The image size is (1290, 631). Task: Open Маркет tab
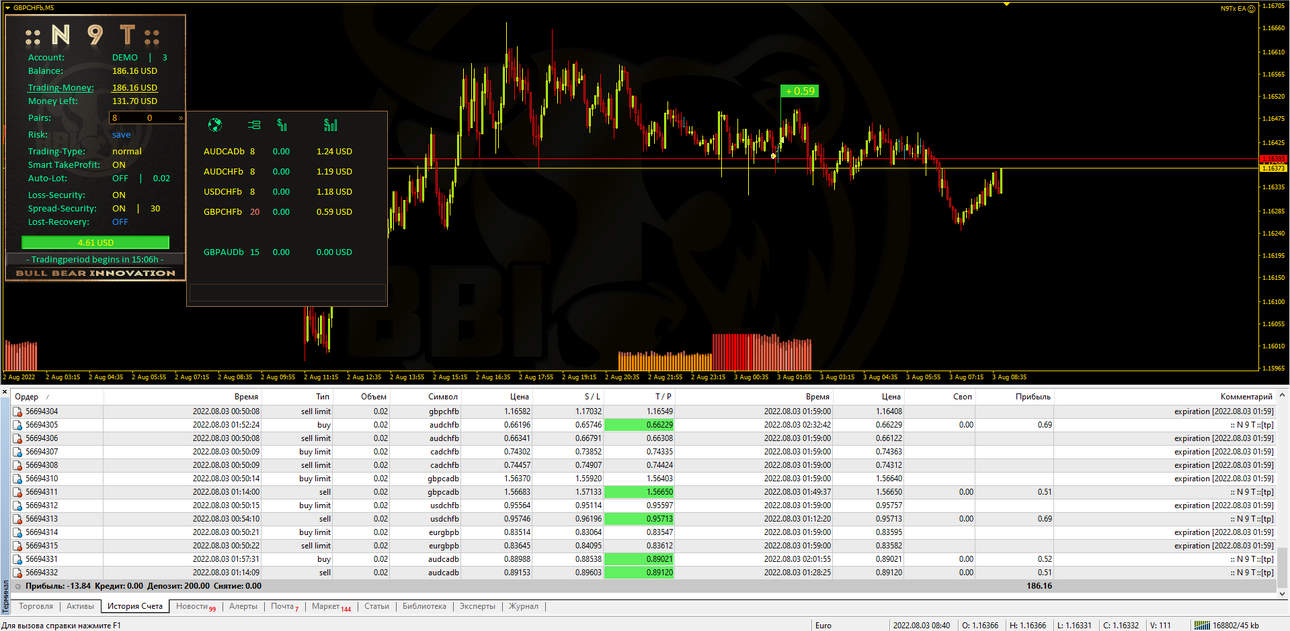tap(330, 606)
